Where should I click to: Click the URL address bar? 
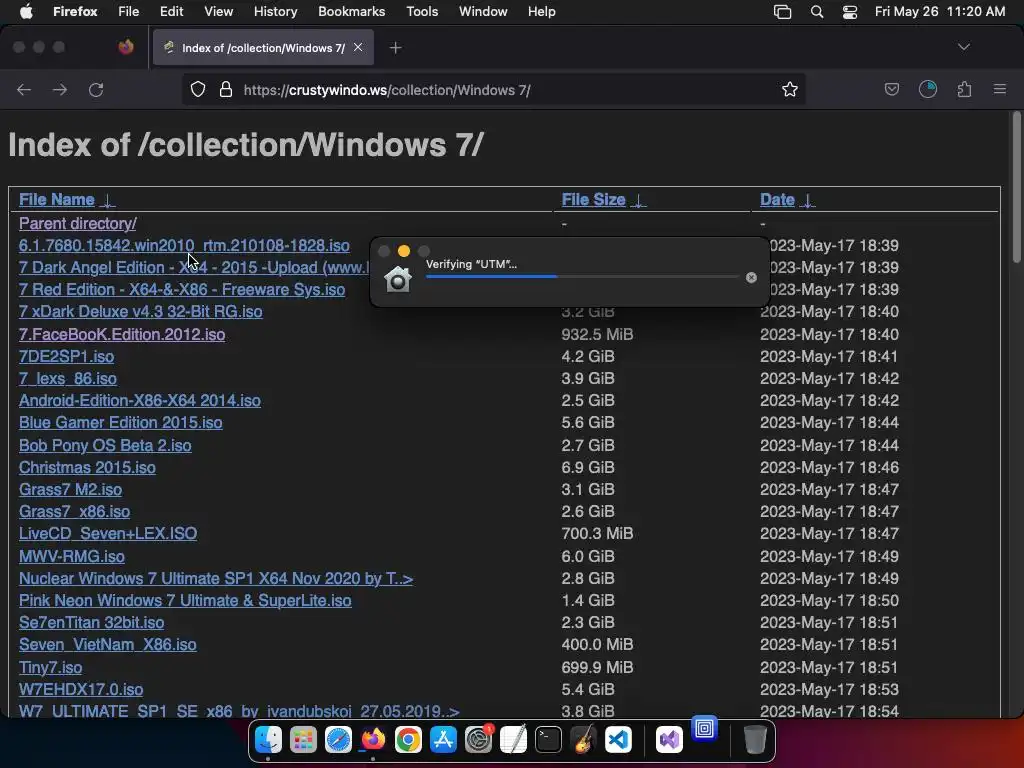(493, 89)
